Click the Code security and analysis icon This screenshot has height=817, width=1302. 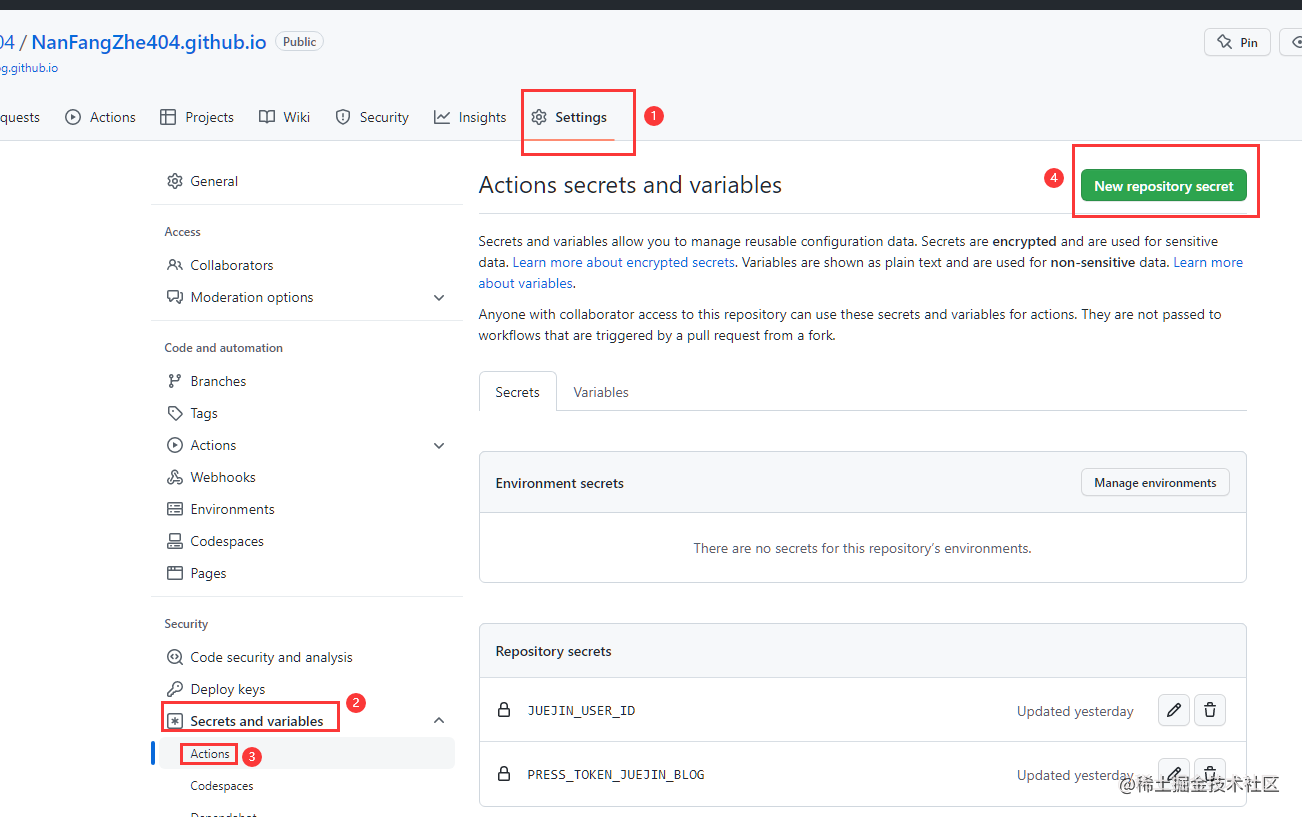tap(175, 657)
